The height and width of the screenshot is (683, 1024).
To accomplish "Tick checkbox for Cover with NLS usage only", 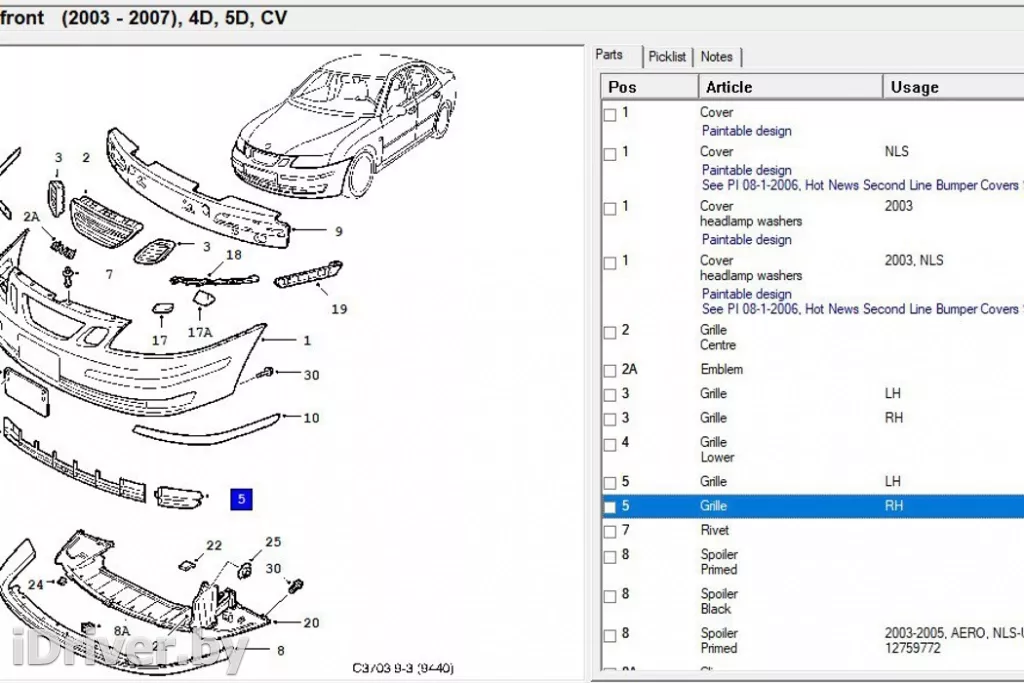I will point(610,154).
